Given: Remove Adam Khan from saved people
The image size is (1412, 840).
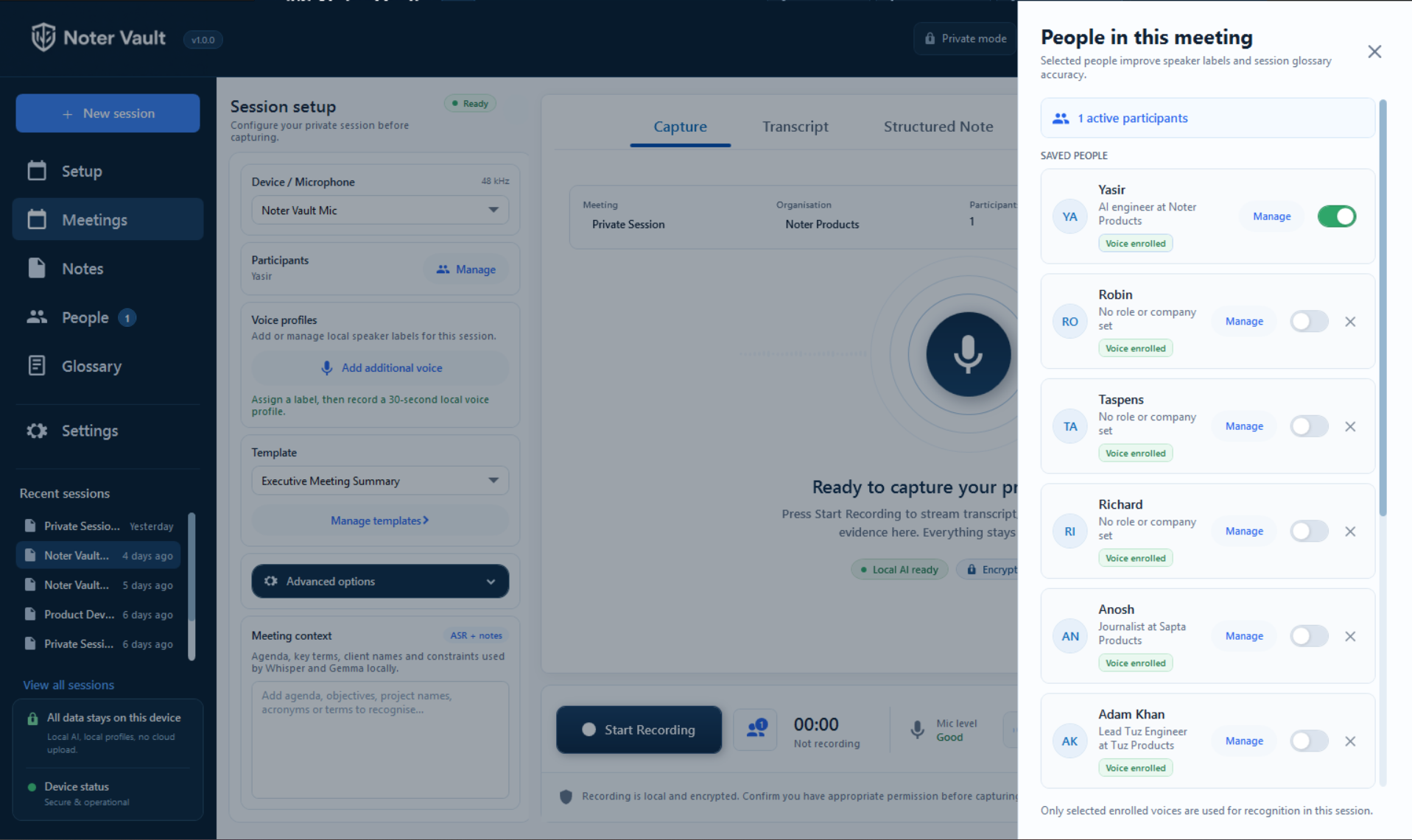Looking at the screenshot, I should point(1350,741).
